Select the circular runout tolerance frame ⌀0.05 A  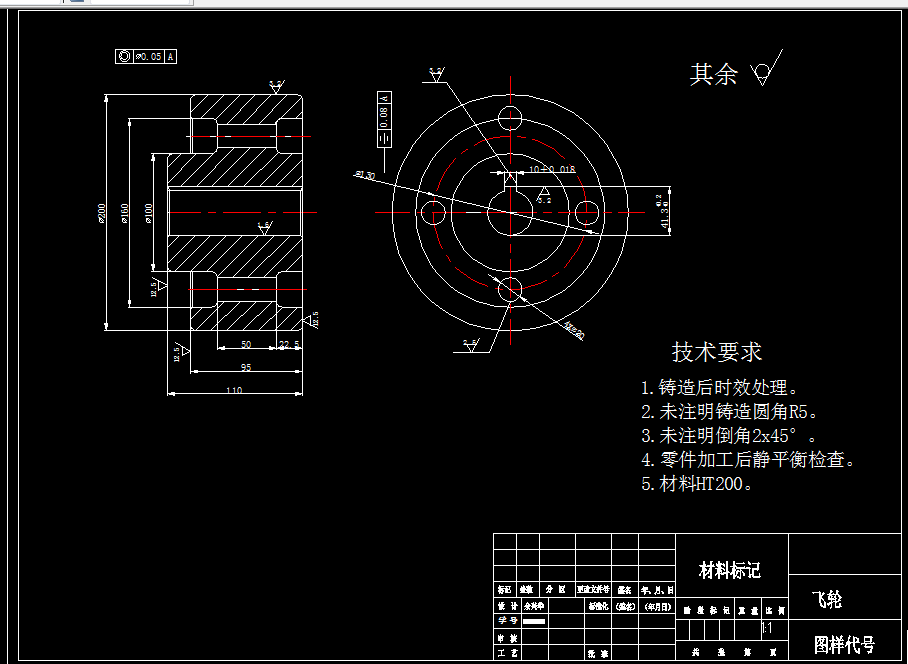pyautogui.click(x=146, y=56)
